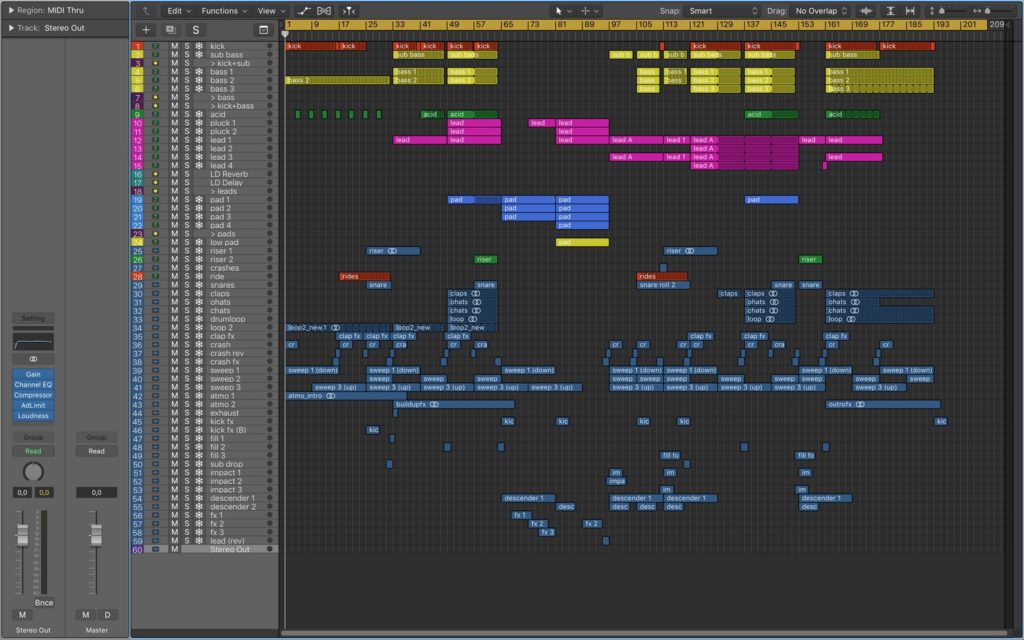Viewport: 1024px width, 640px height.
Task: Open the Snap mode dropdown showing Smart
Action: coord(724,11)
